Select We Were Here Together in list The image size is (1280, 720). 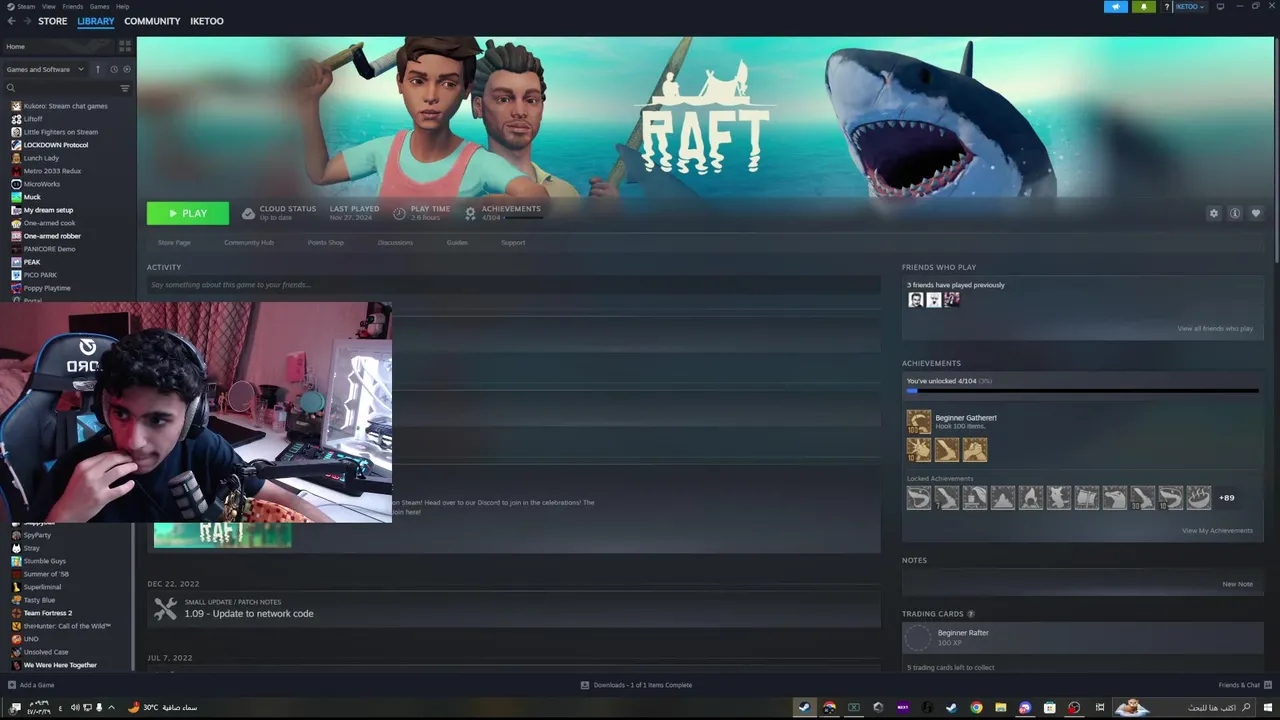point(60,665)
